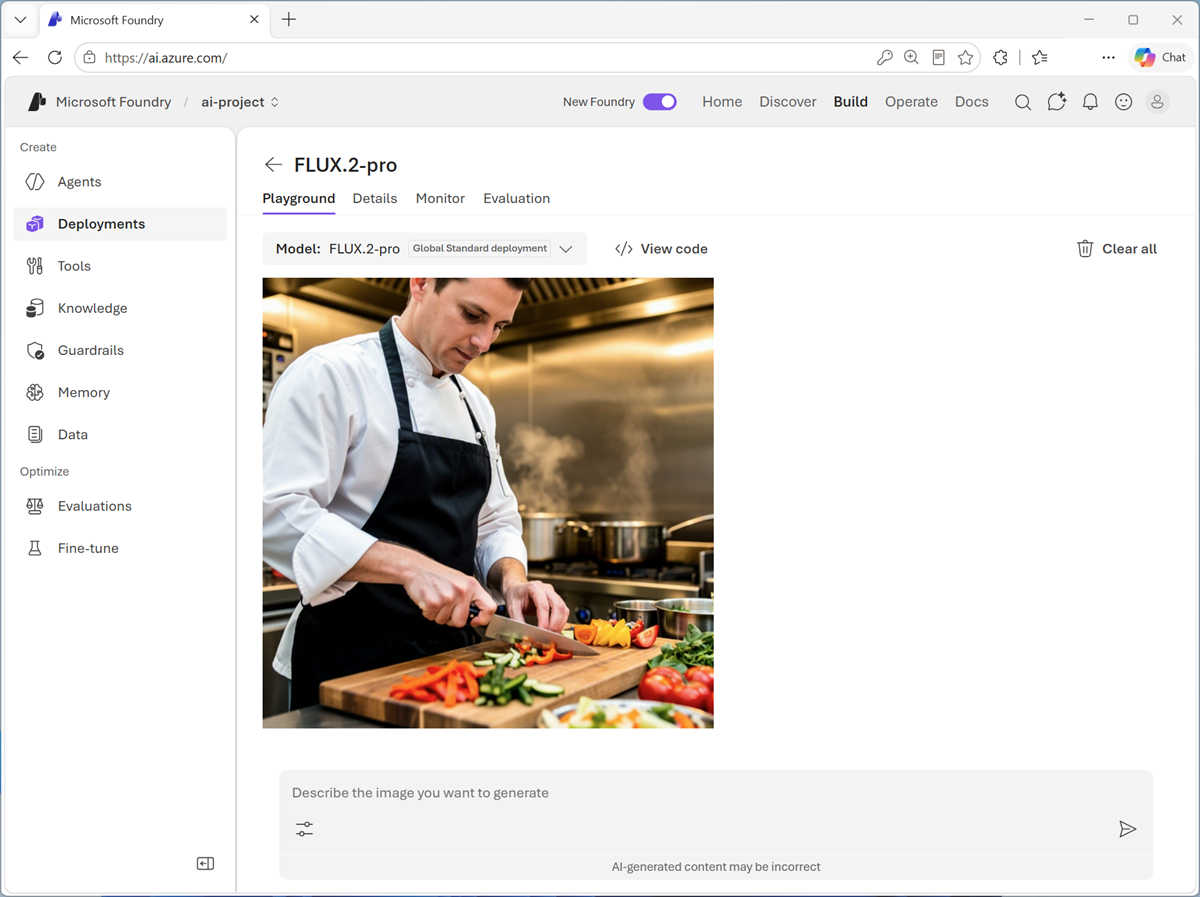Open image generation parameters sliders icon
This screenshot has height=897, width=1200.
click(x=304, y=829)
